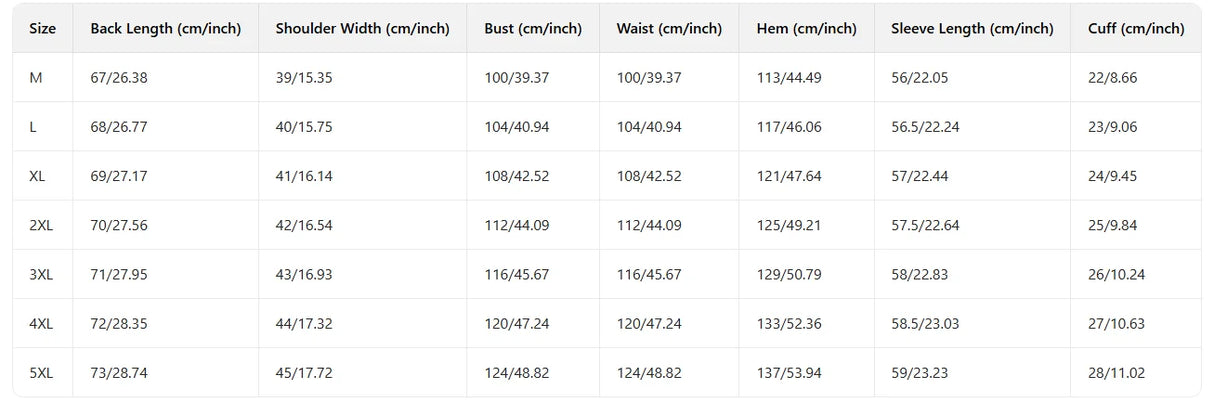Select the 4XL bust value 120/47.24

pos(516,324)
